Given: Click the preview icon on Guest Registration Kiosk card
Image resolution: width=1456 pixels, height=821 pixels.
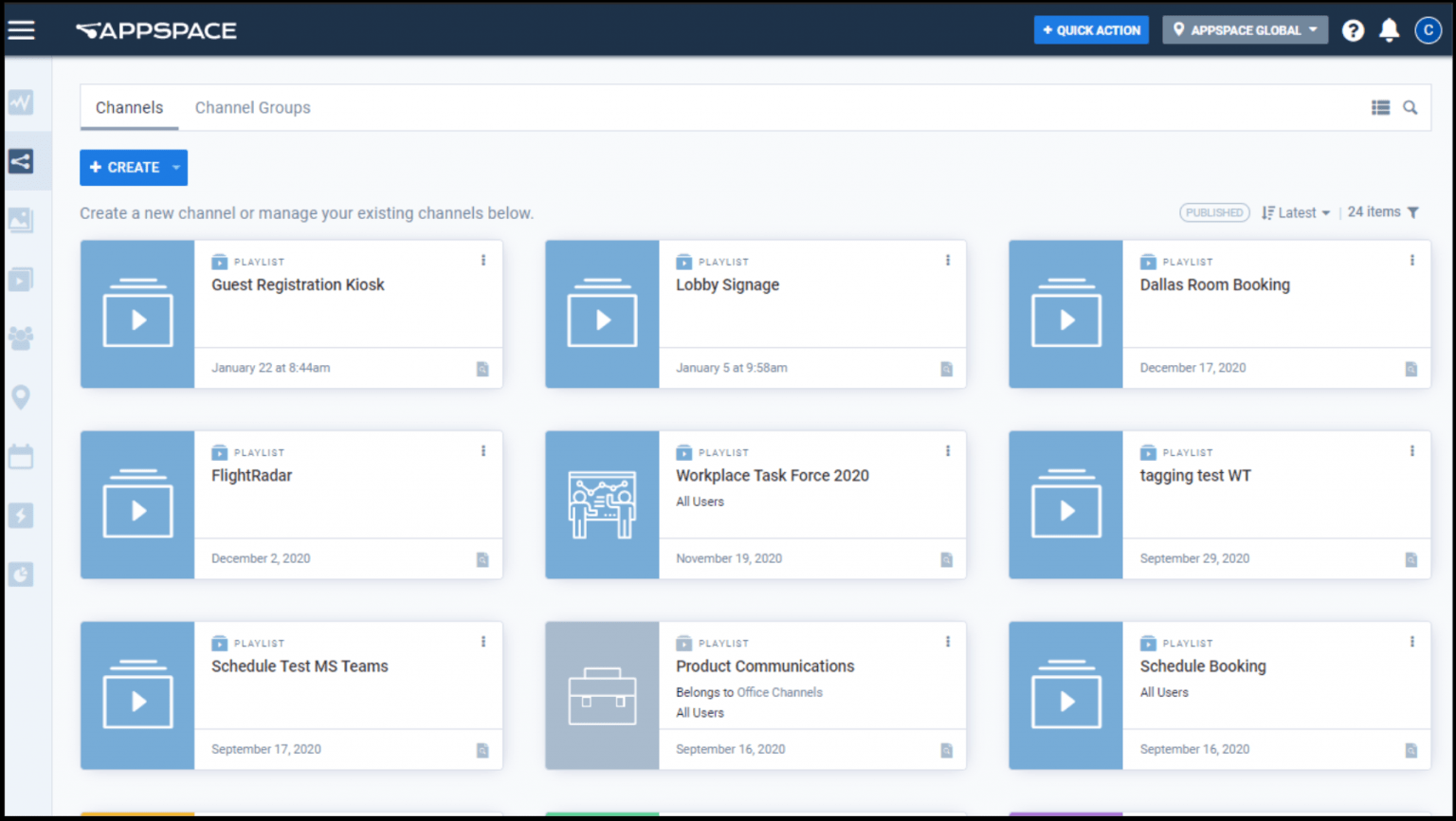Looking at the screenshot, I should pyautogui.click(x=482, y=369).
